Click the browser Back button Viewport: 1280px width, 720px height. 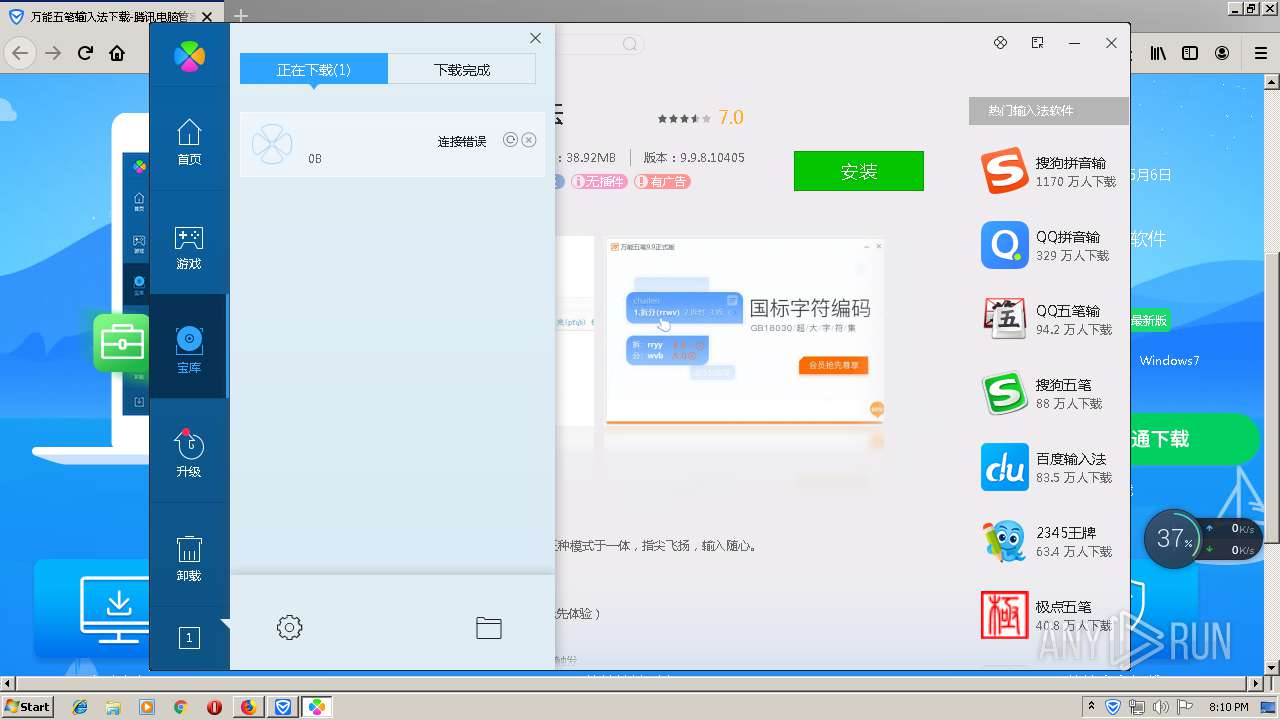pos(21,53)
